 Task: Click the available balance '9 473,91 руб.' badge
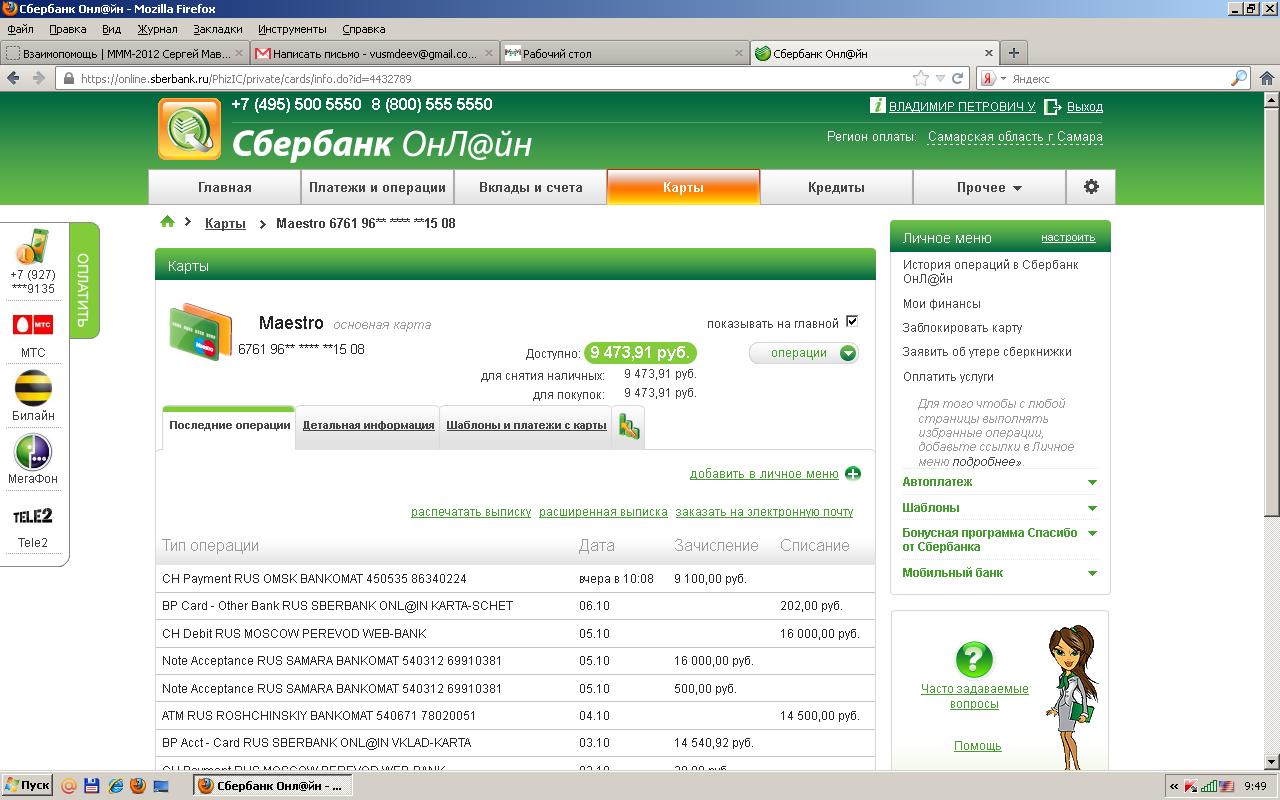(x=640, y=352)
